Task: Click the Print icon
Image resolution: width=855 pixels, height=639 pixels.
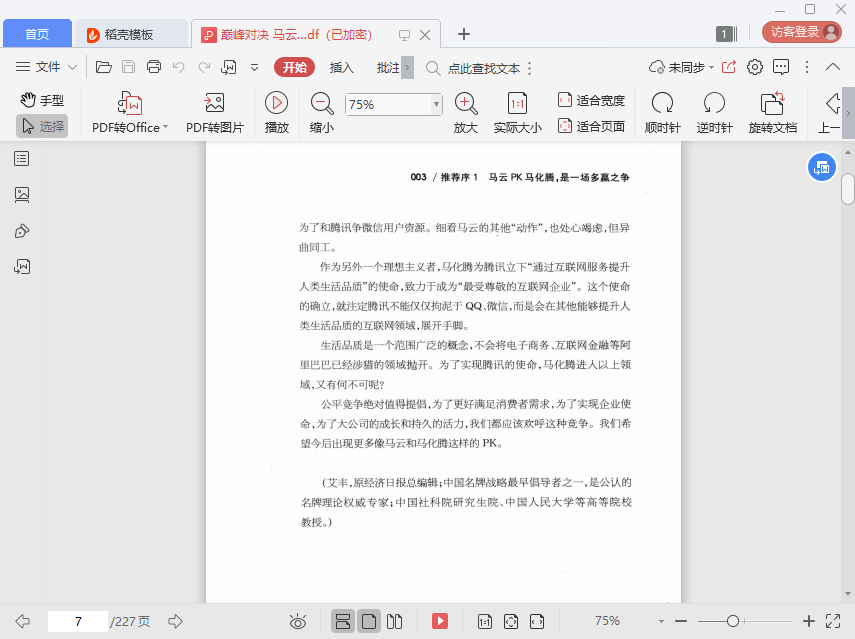Action: (x=154, y=67)
